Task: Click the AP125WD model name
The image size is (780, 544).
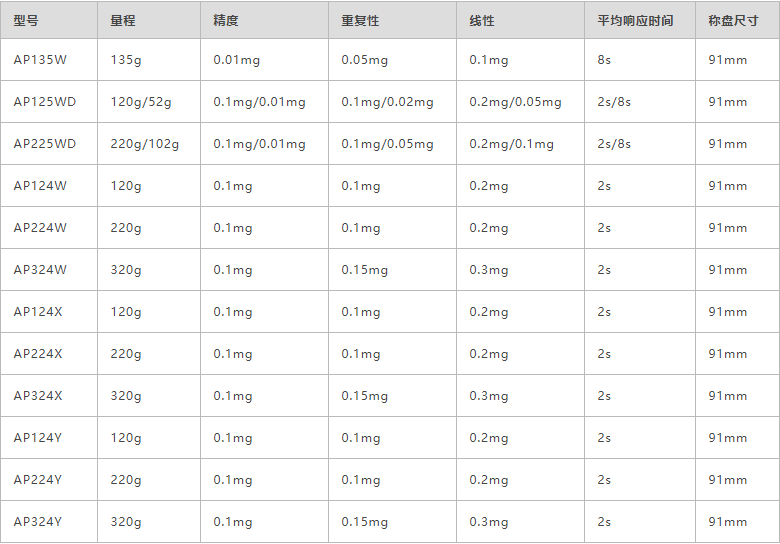Action: pos(45,102)
